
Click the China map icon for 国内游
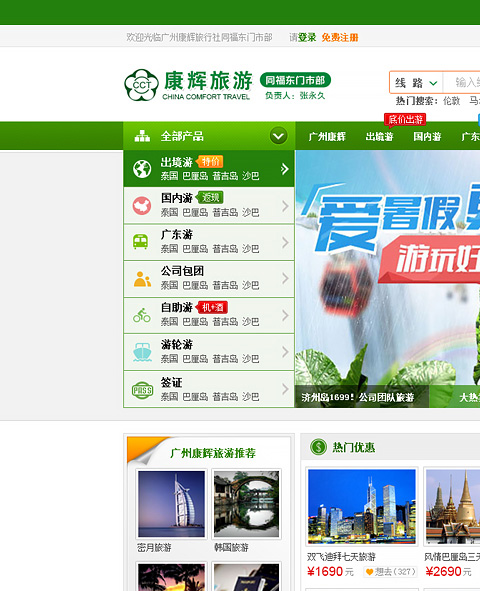coord(142,206)
